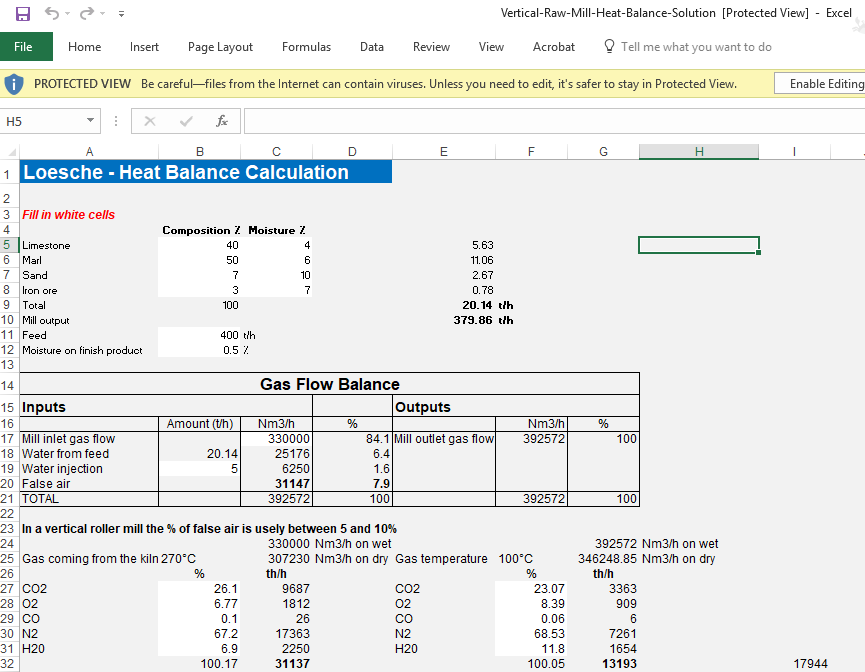
Task: Click the 'Fill in white cells' text
Action: click(x=68, y=215)
